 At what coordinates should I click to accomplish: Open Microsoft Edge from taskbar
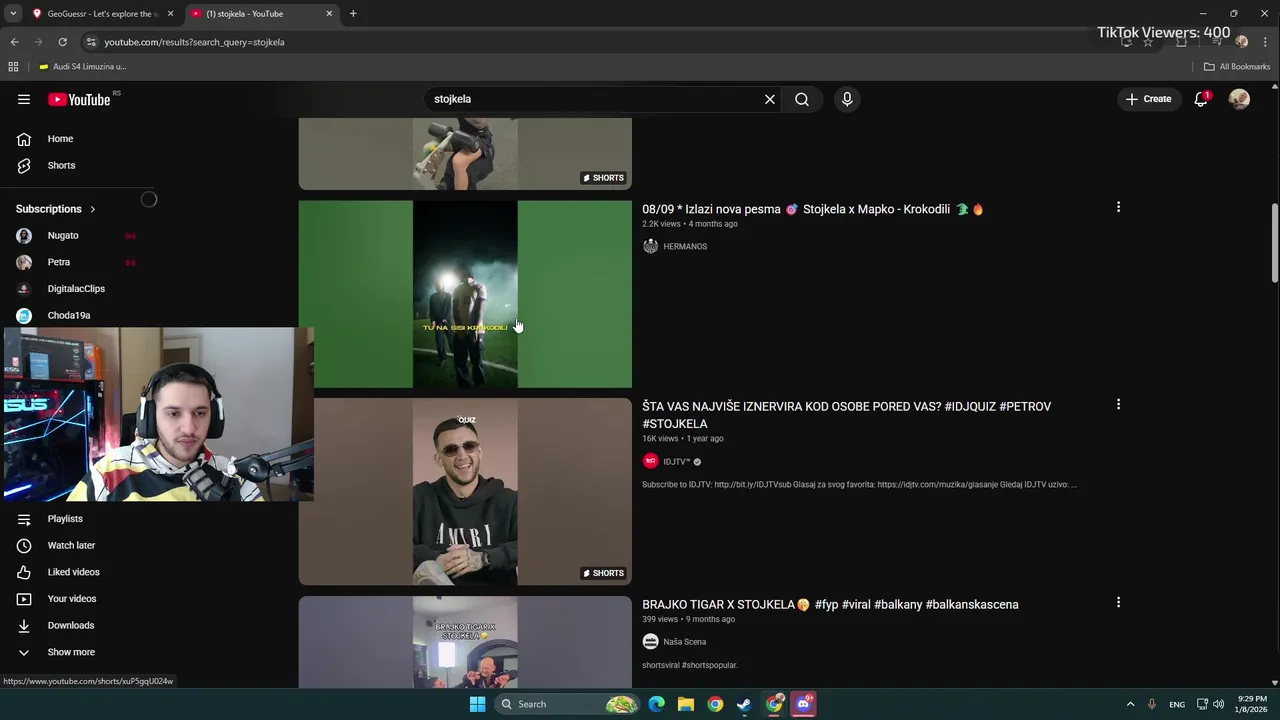[656, 704]
